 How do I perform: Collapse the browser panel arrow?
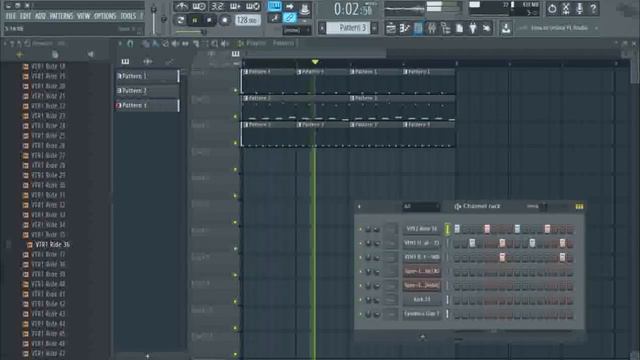[x=5, y=43]
